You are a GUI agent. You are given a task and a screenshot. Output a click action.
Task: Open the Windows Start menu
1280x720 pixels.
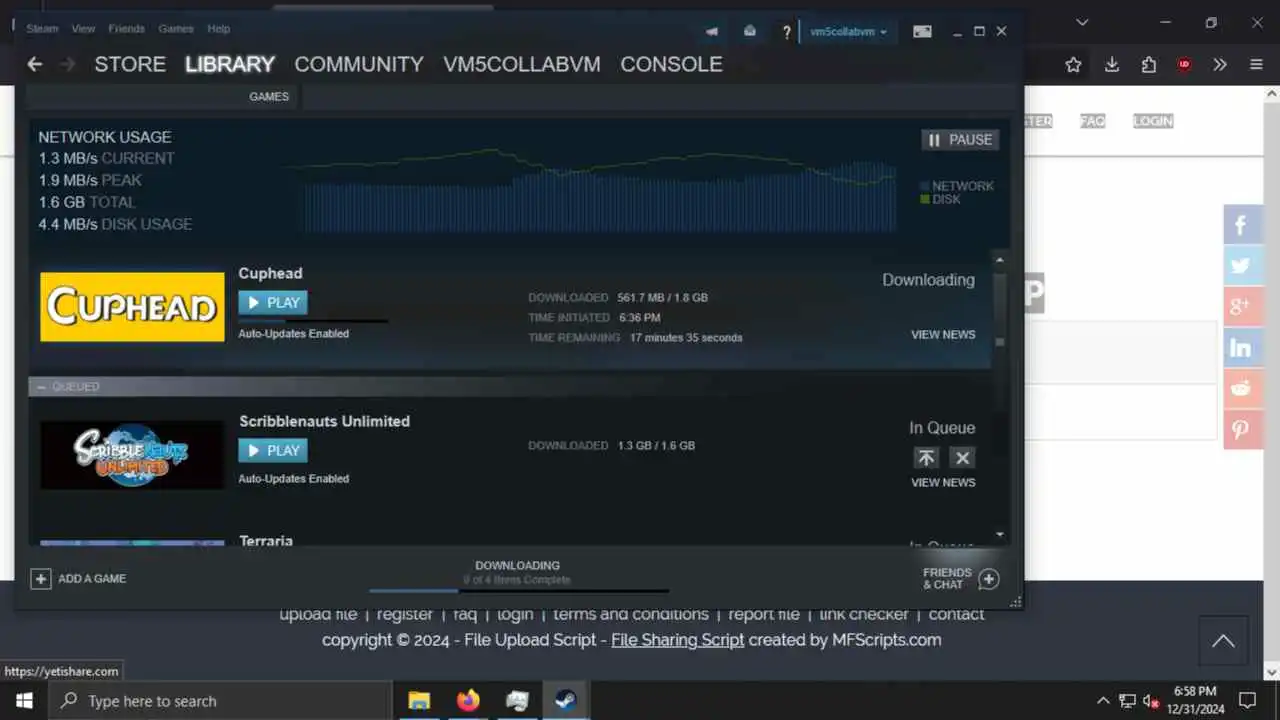pyautogui.click(x=24, y=701)
